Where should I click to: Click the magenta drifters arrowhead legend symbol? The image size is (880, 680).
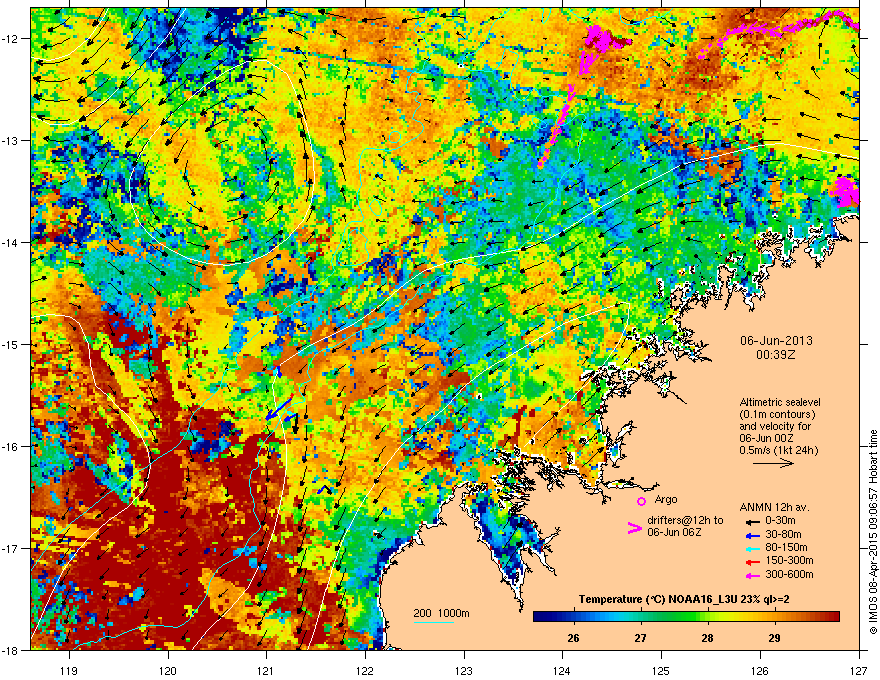(x=634, y=528)
